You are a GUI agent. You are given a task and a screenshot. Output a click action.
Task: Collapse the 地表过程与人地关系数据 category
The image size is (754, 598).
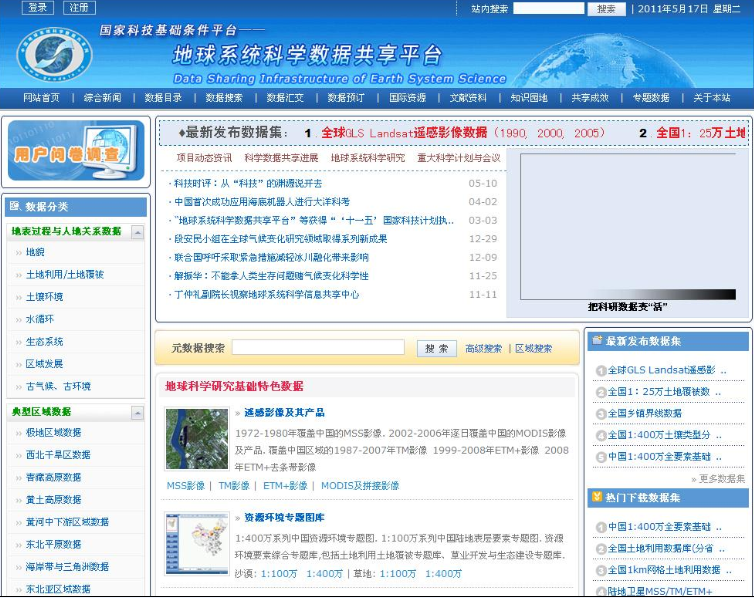(137, 232)
